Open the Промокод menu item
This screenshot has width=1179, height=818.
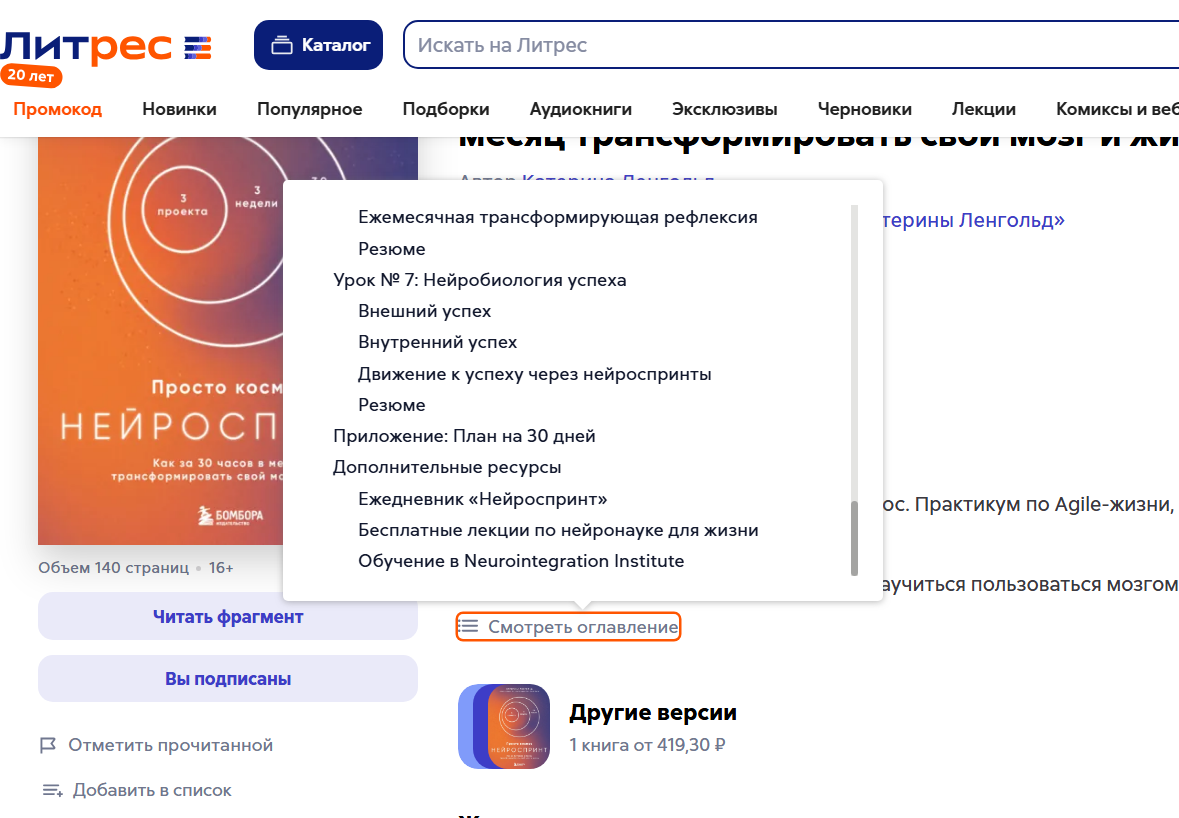point(58,109)
